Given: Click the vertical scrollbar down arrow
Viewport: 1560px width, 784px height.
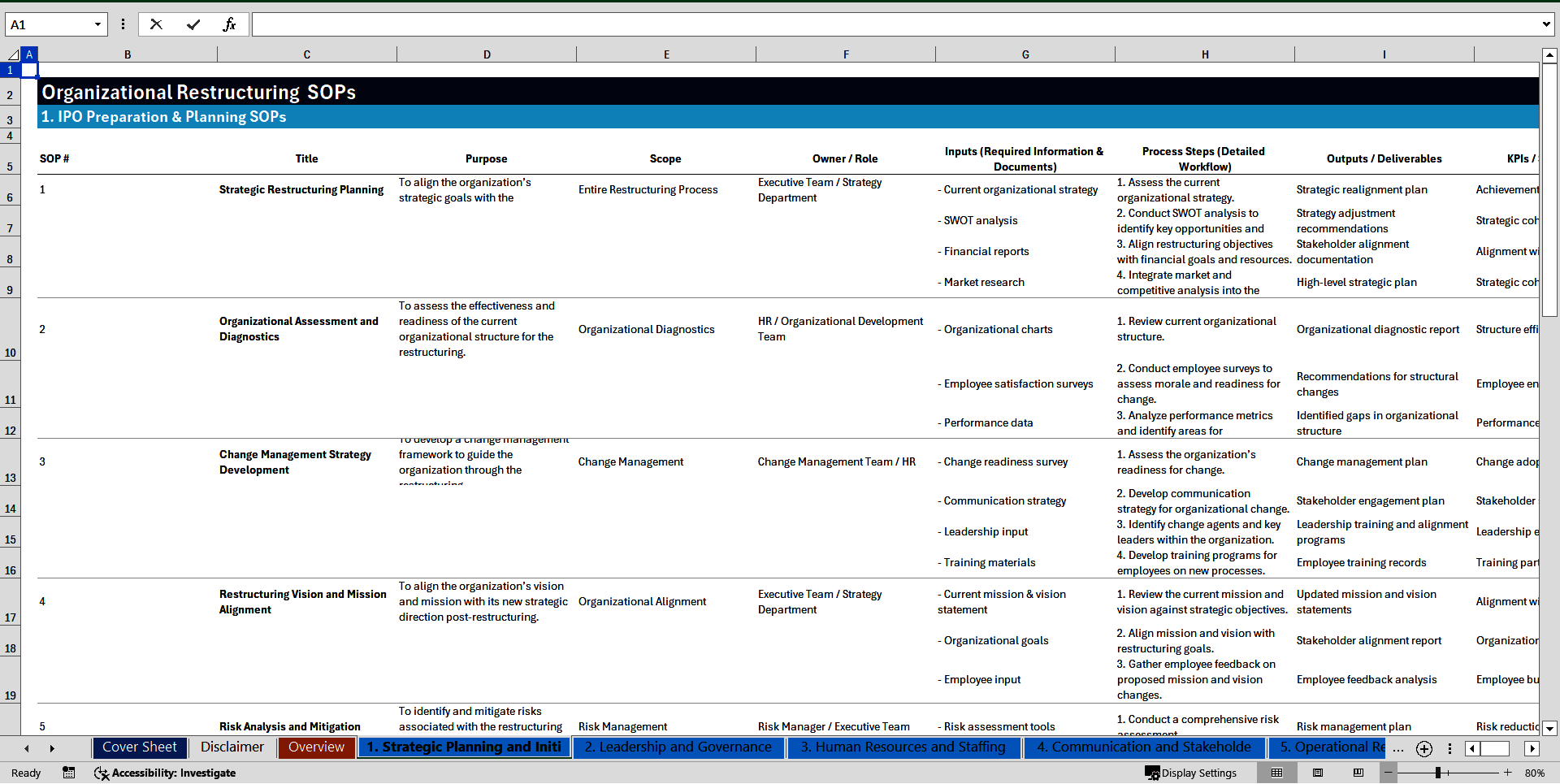Looking at the screenshot, I should pyautogui.click(x=1549, y=728).
